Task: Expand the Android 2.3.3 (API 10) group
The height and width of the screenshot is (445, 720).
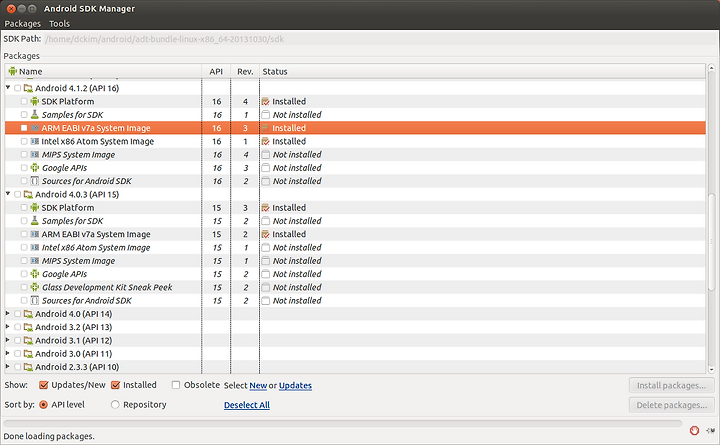Action: coord(7,366)
